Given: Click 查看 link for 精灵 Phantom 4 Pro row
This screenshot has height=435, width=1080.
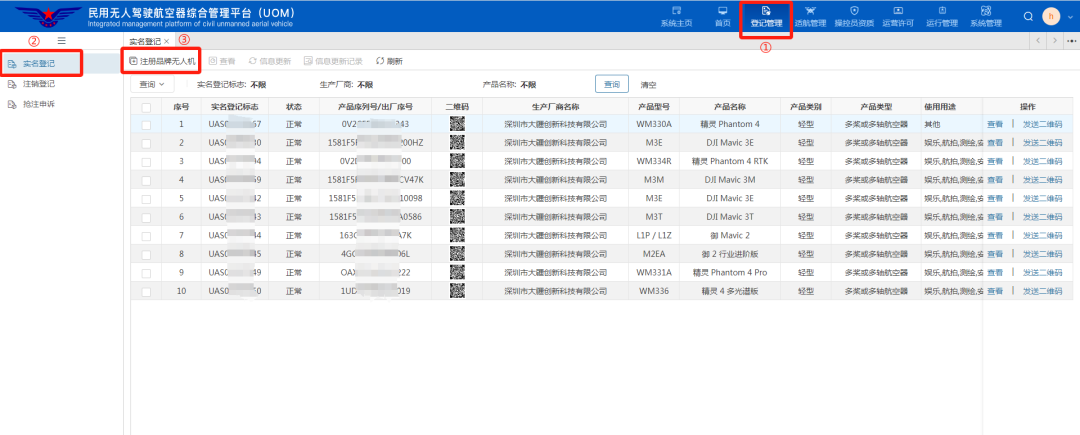Looking at the screenshot, I should 995,273.
